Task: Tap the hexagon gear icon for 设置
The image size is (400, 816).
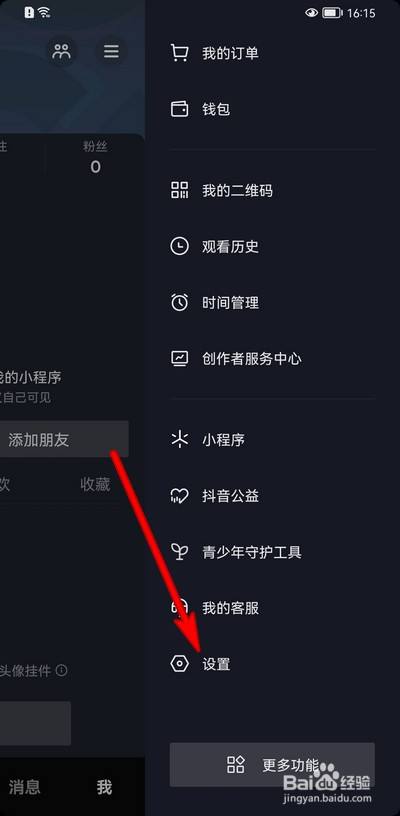Action: coord(179,664)
